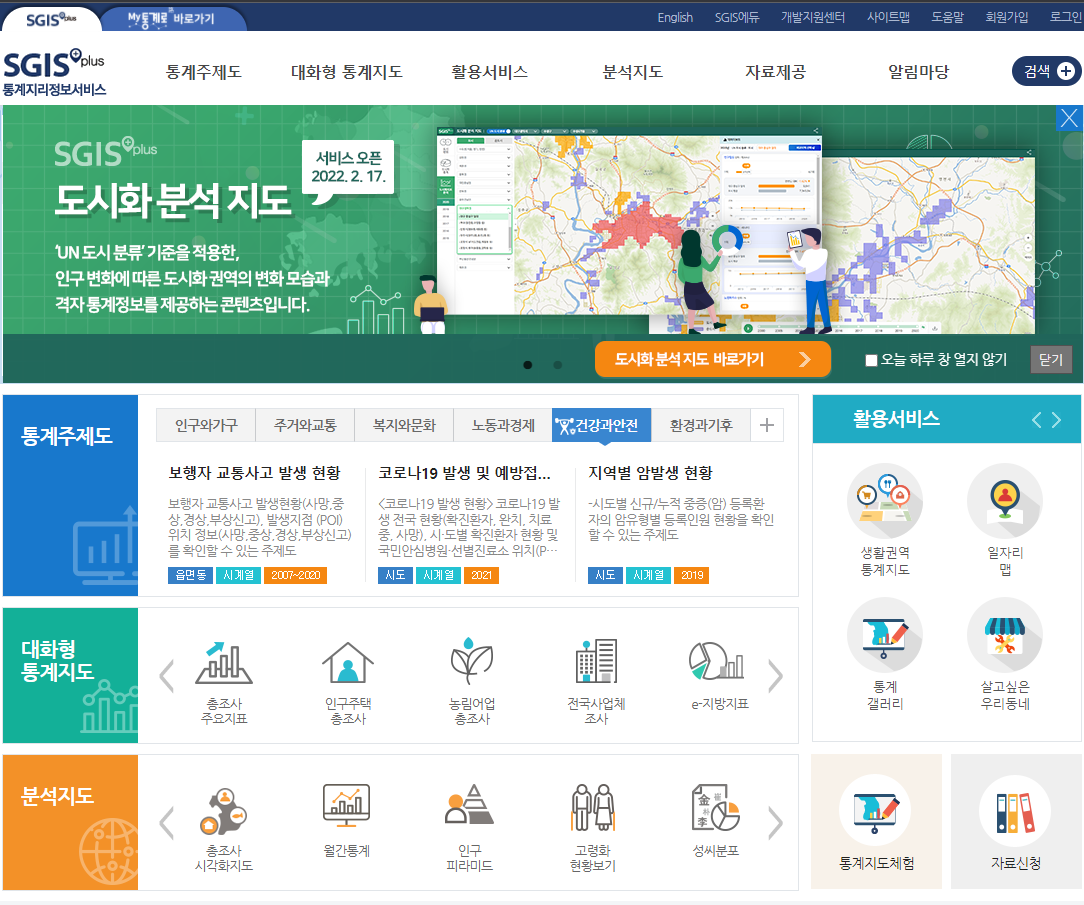Open the 월간통계 monitor icon
This screenshot has width=1084, height=905.
(x=346, y=805)
